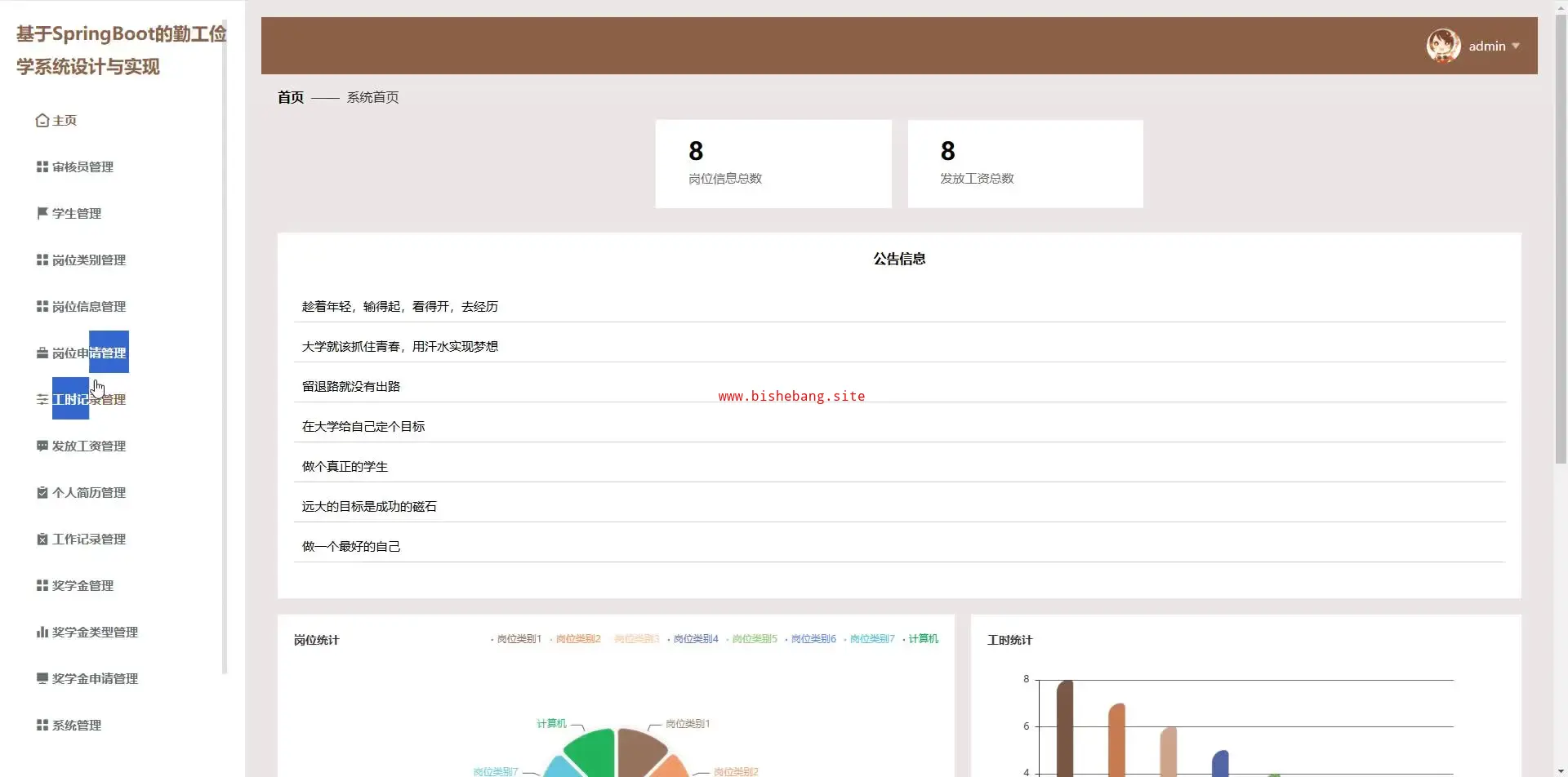Toggle the 计算机 legend item
Image resolution: width=1568 pixels, height=777 pixels.
920,639
